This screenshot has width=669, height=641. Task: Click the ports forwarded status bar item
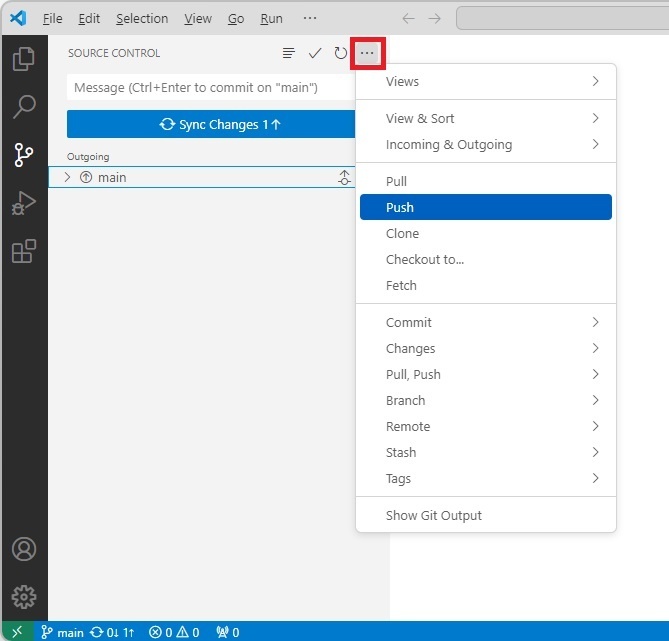pyautogui.click(x=228, y=632)
